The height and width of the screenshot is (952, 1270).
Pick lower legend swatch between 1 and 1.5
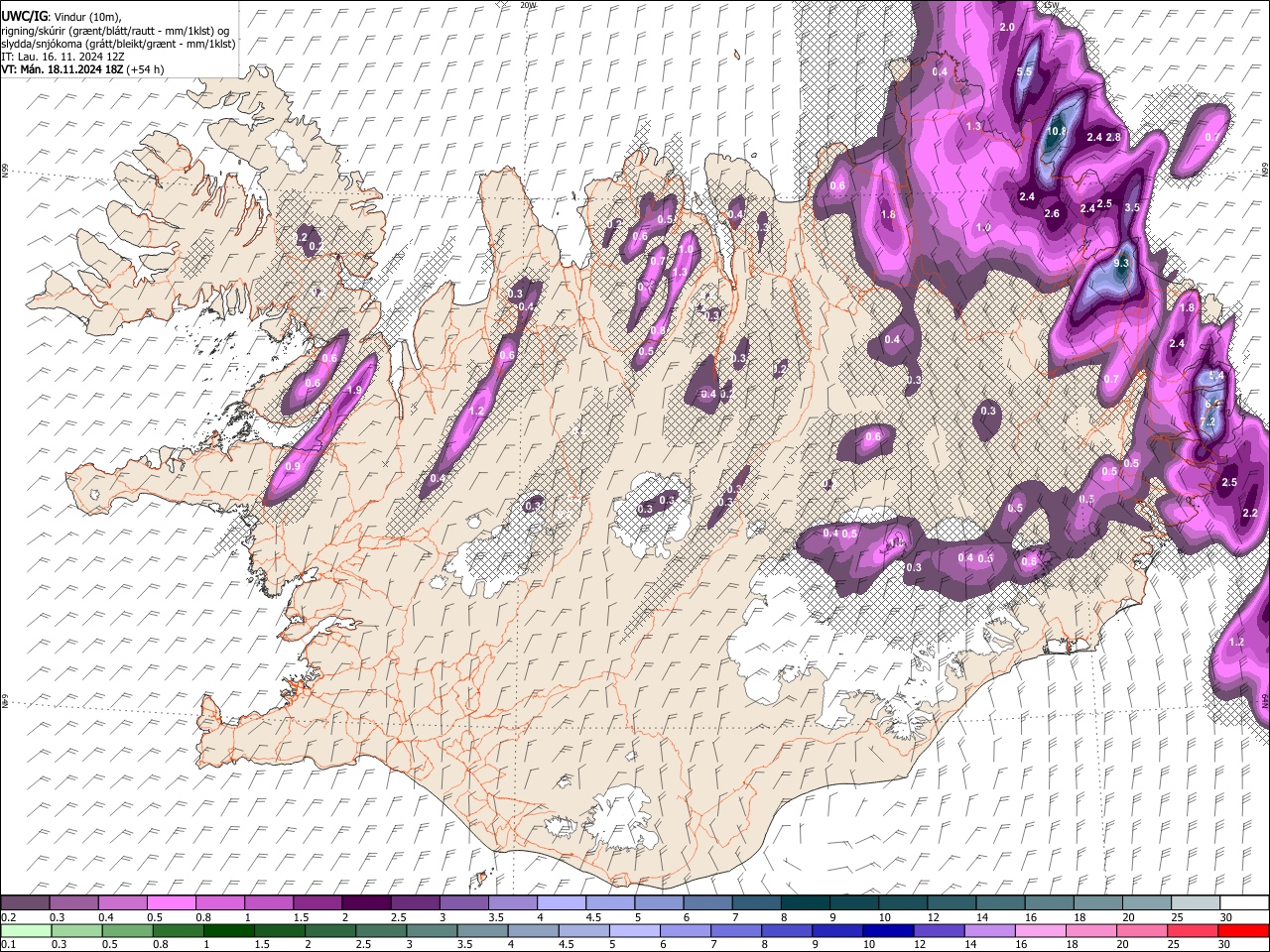point(228,930)
